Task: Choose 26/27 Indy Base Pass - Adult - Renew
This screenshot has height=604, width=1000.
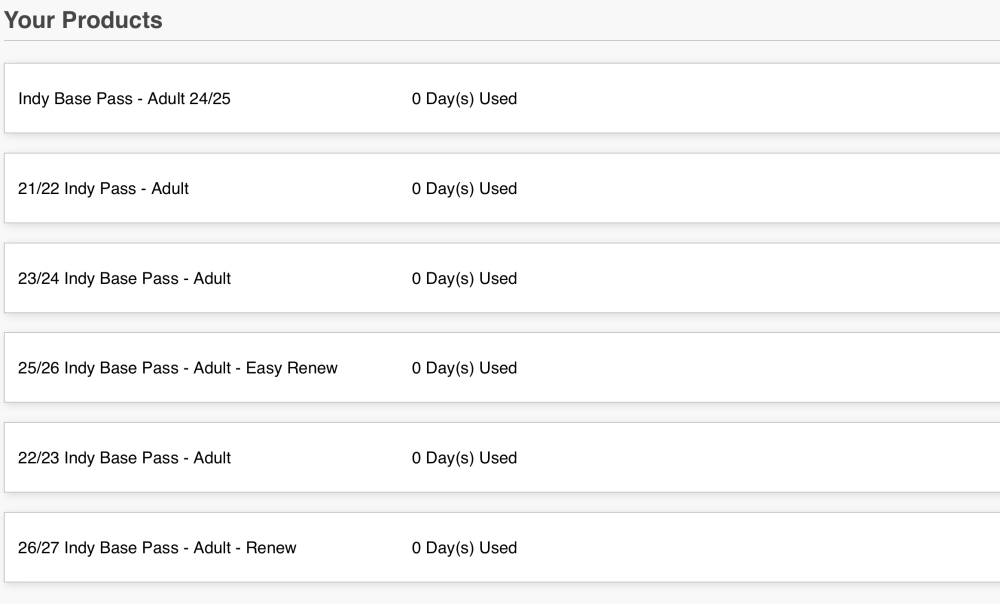Action: pos(157,548)
